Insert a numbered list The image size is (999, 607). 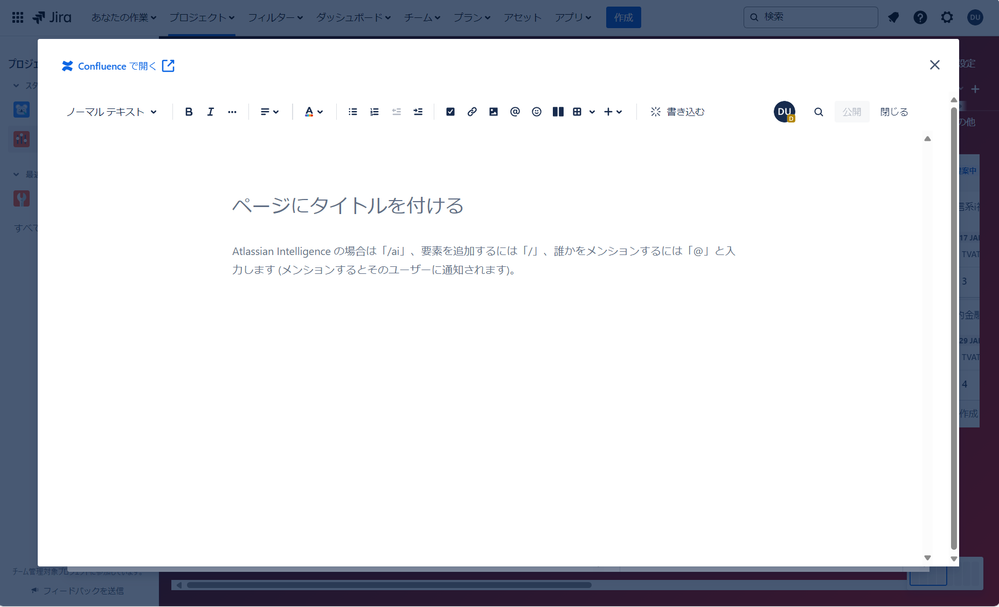pos(374,111)
